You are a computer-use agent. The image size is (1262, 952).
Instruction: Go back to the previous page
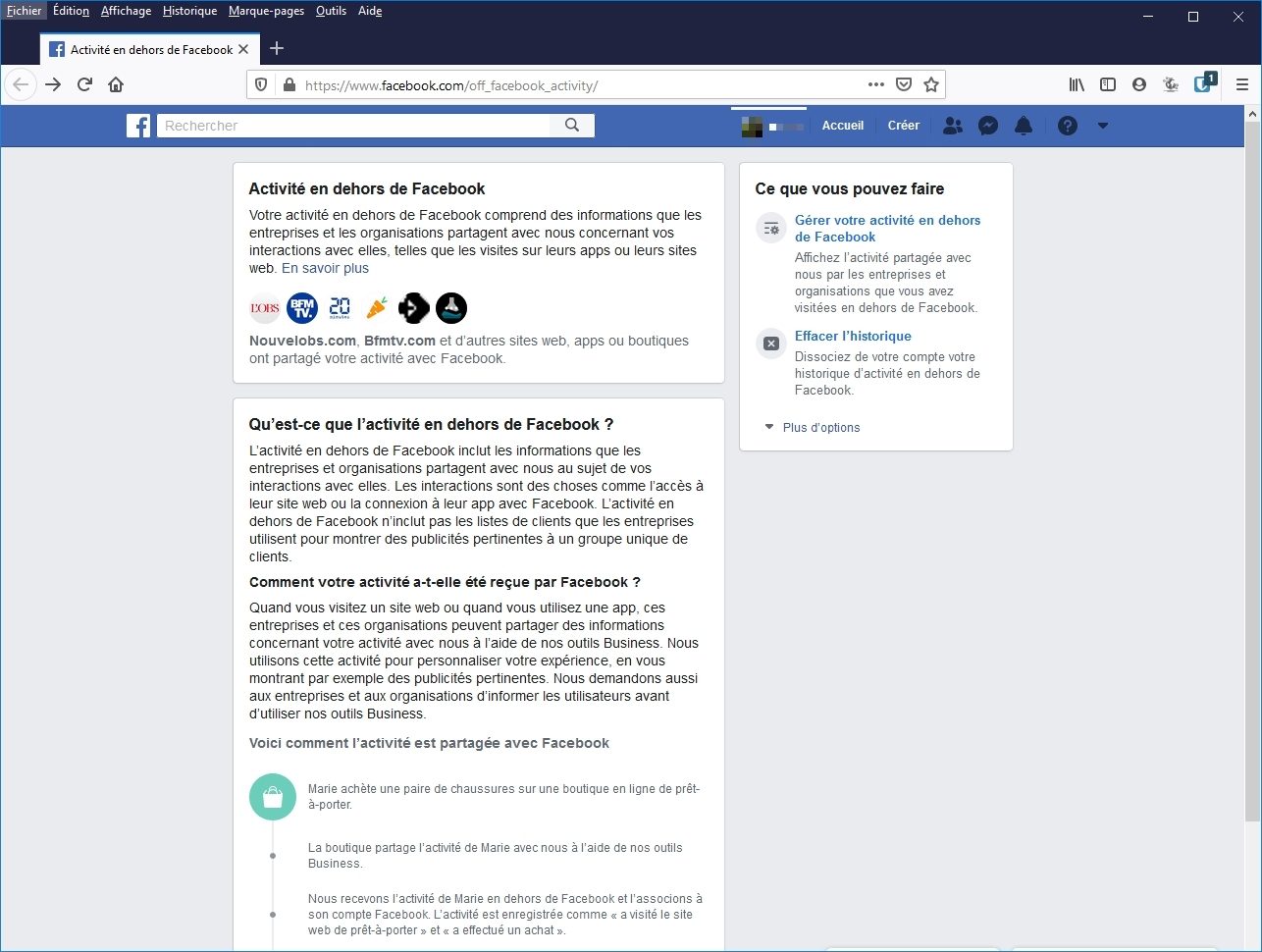(21, 84)
